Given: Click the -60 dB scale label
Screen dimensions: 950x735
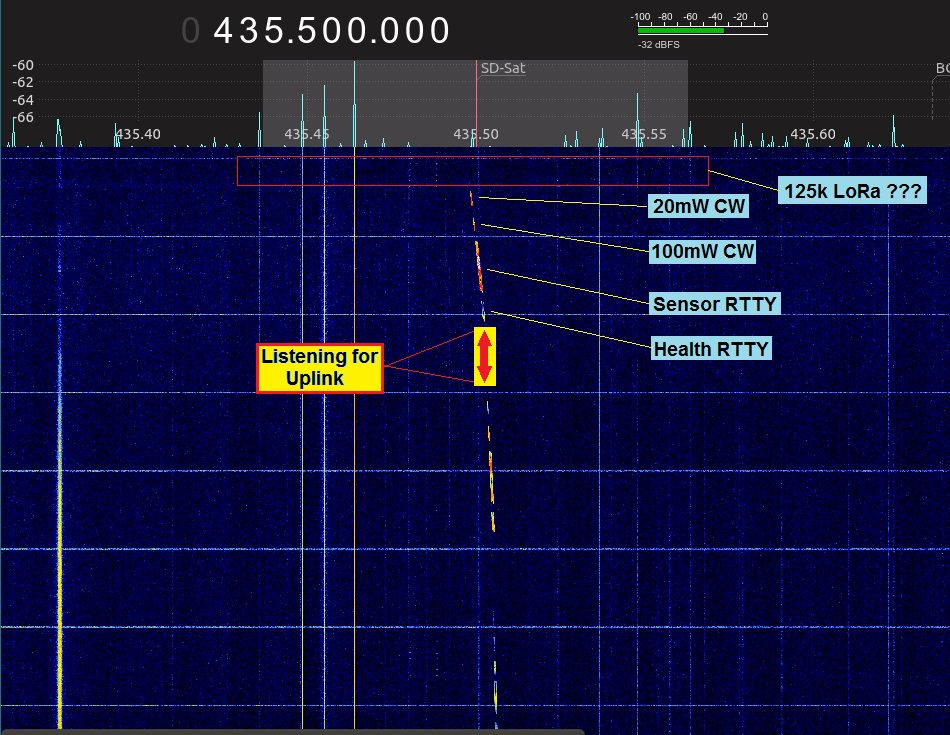Looking at the screenshot, I should (23, 65).
